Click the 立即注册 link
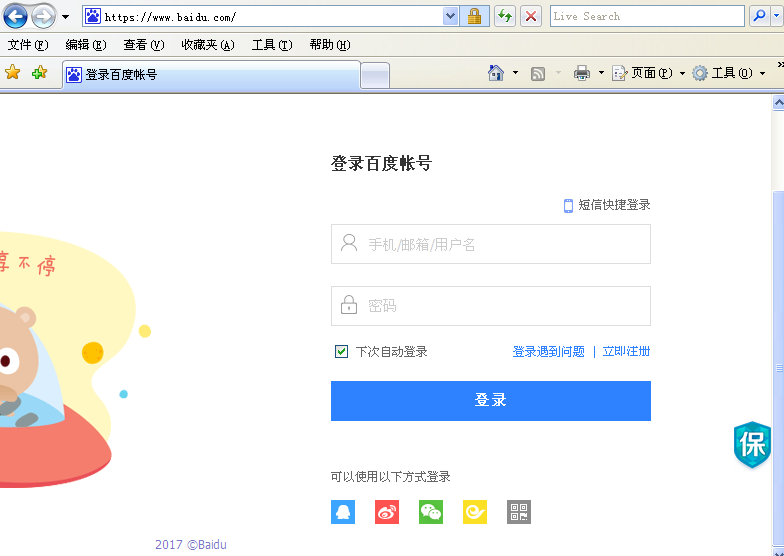Screen dimensions: 784x556 pyautogui.click(x=626, y=352)
